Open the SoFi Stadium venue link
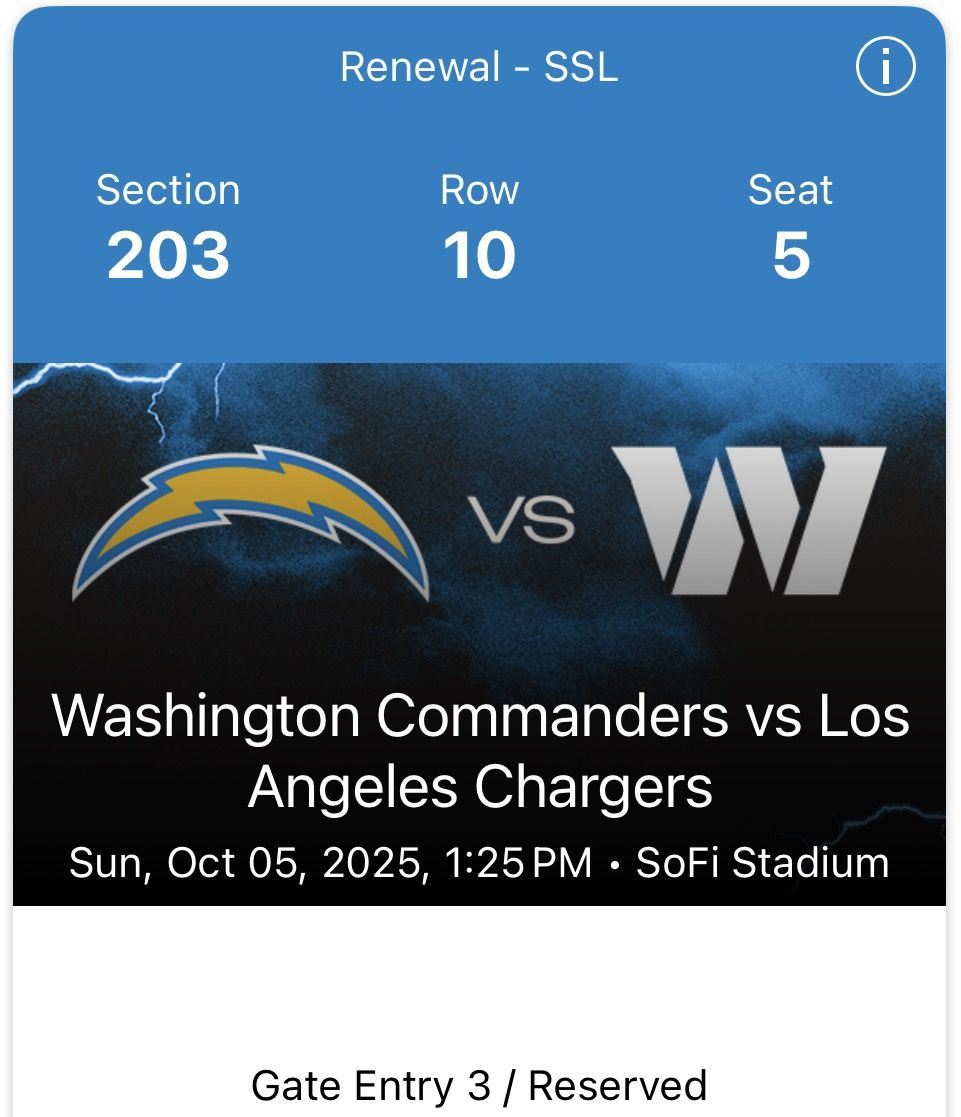 [x=762, y=863]
